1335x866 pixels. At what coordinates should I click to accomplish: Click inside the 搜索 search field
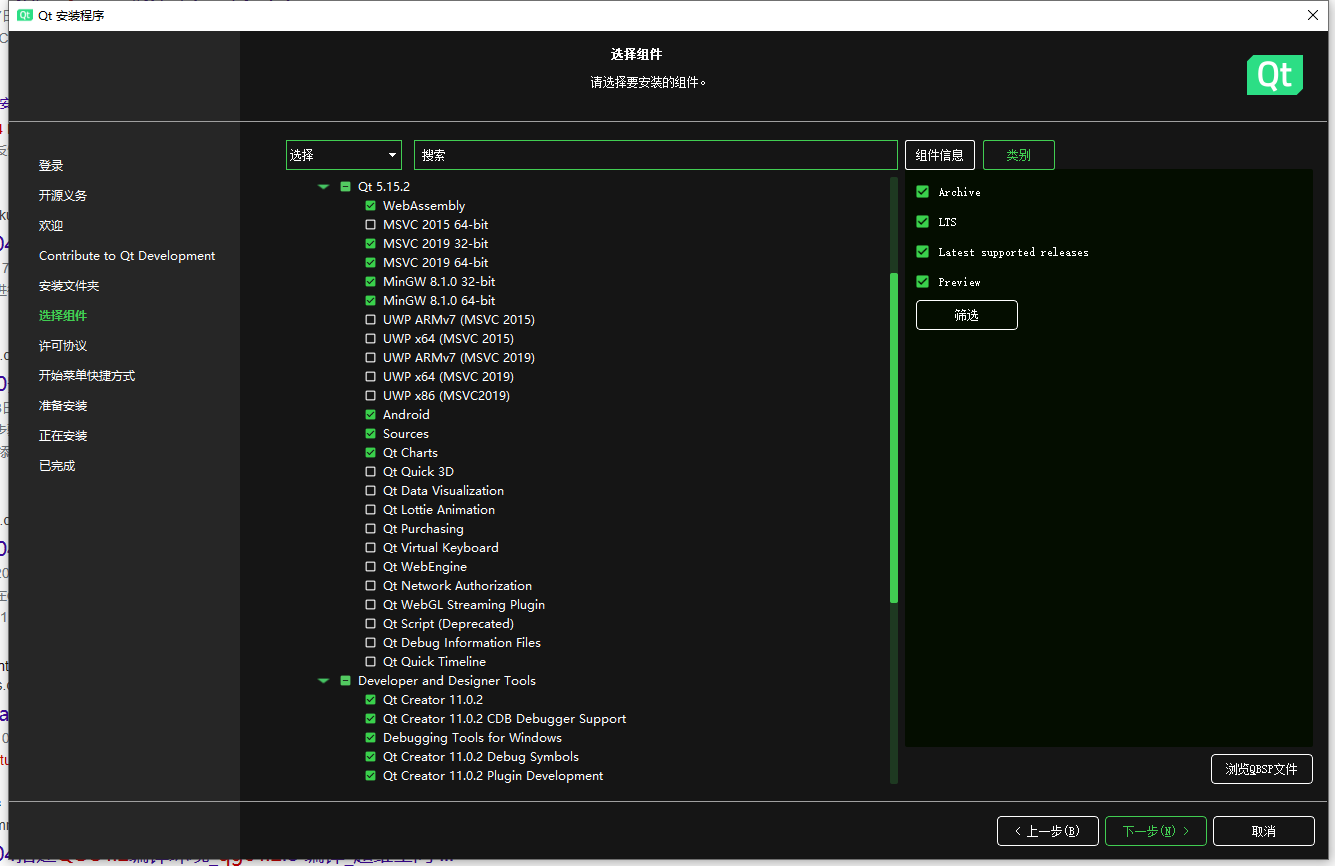click(655, 154)
